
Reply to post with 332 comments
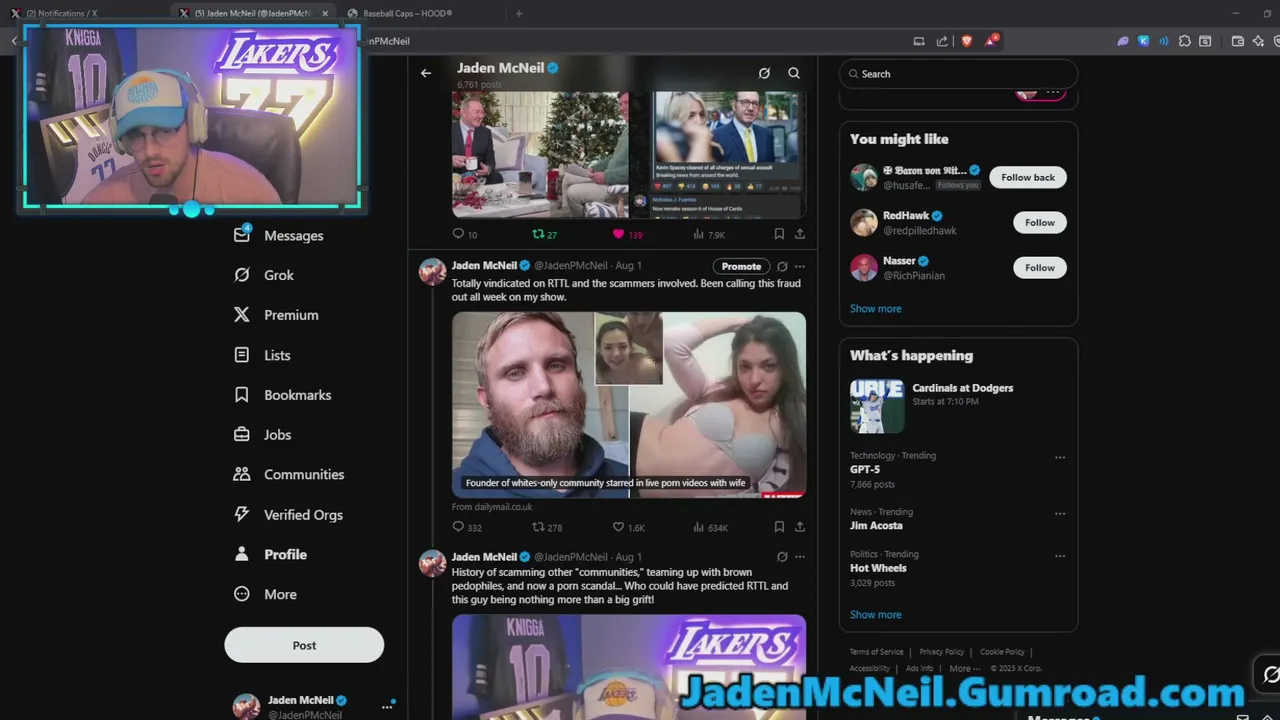pyautogui.click(x=467, y=527)
